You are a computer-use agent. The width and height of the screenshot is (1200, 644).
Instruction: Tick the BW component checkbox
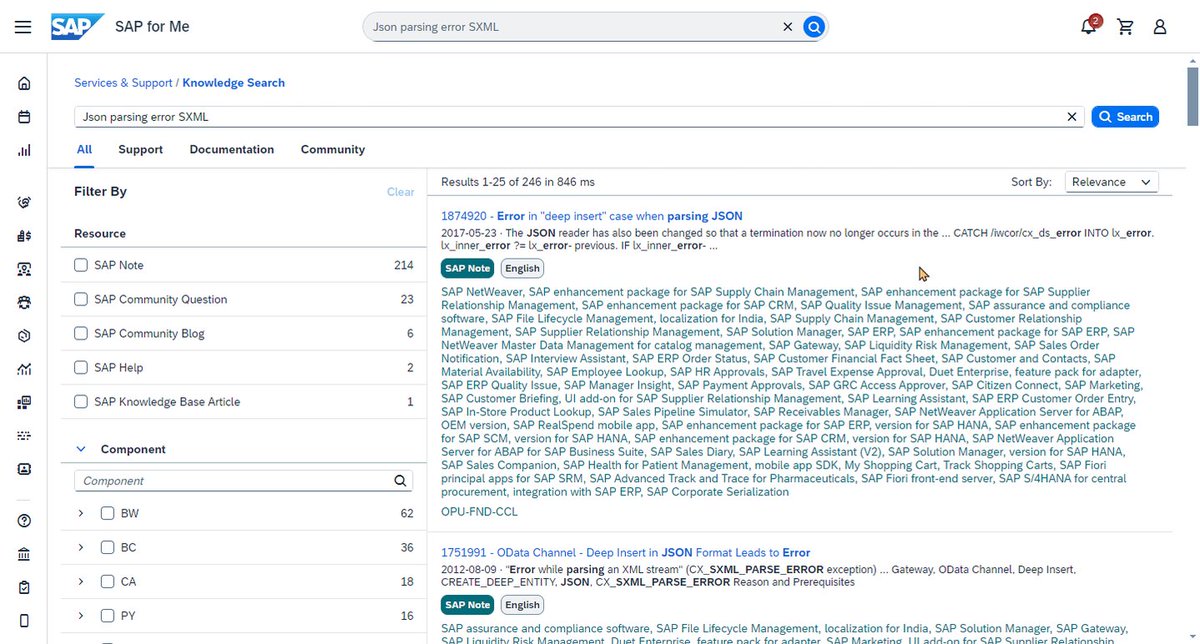coord(107,513)
